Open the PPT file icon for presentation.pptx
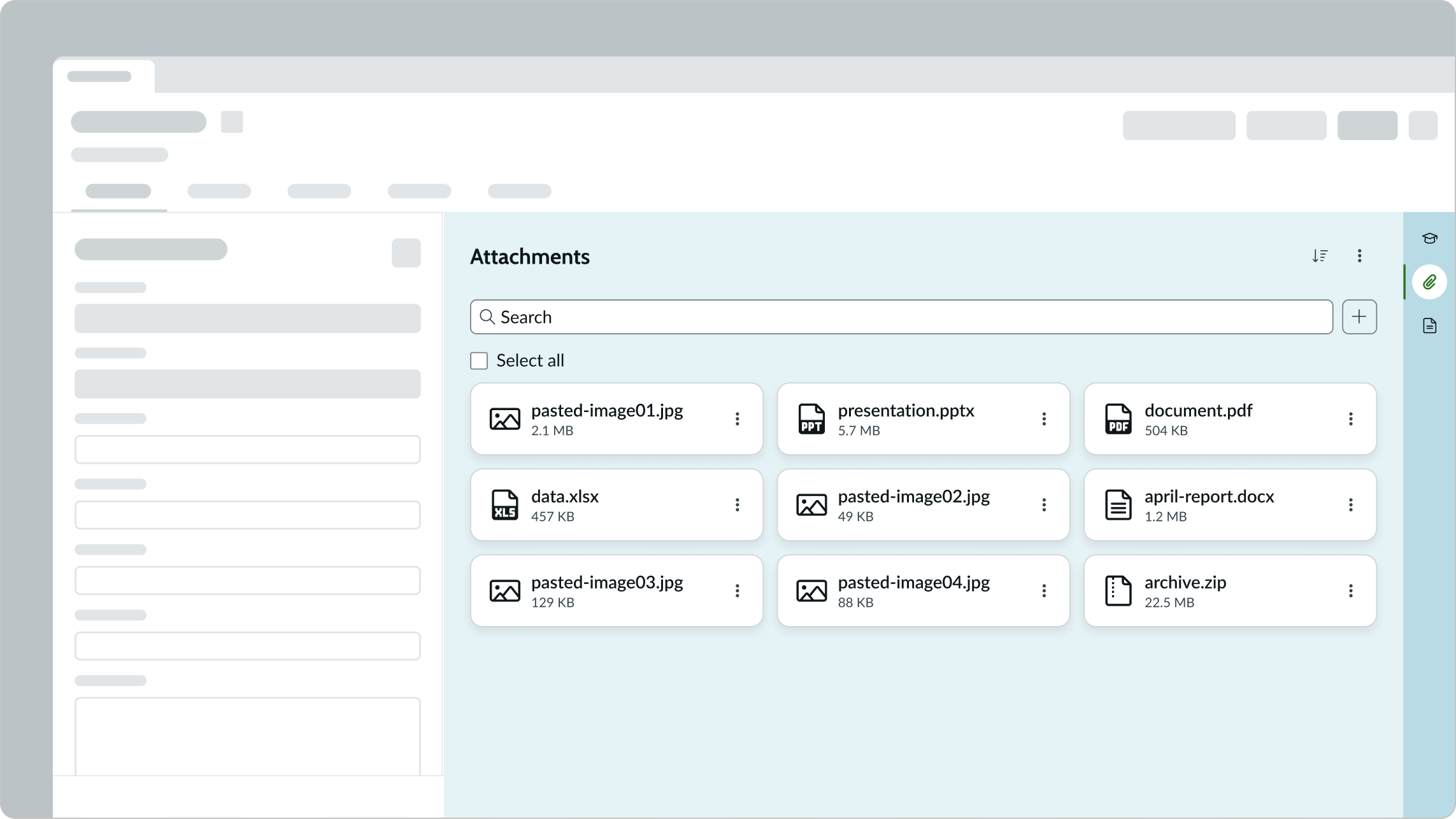Screen dimensions: 1456x819 tap(811, 418)
